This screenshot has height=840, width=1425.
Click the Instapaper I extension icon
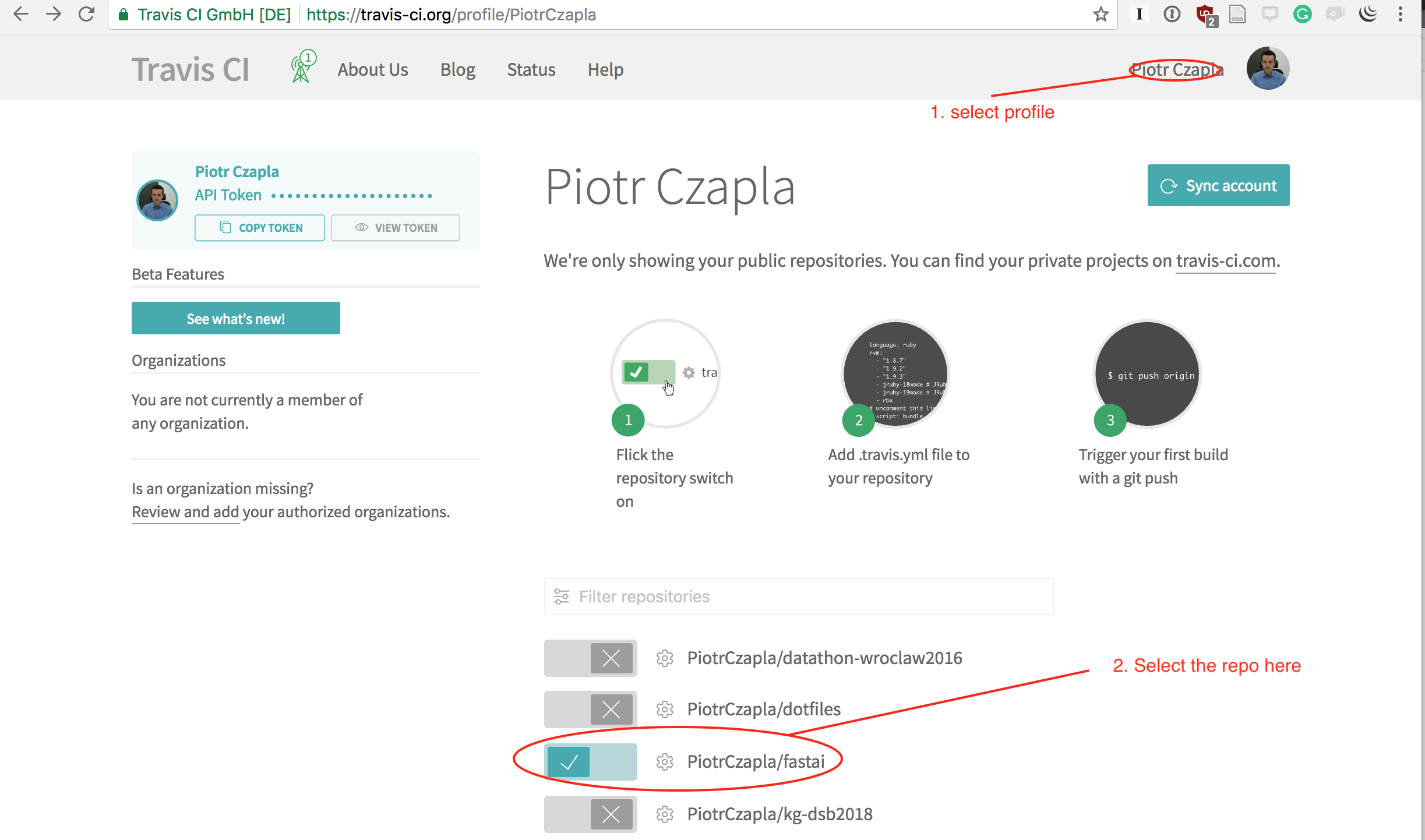1139,14
